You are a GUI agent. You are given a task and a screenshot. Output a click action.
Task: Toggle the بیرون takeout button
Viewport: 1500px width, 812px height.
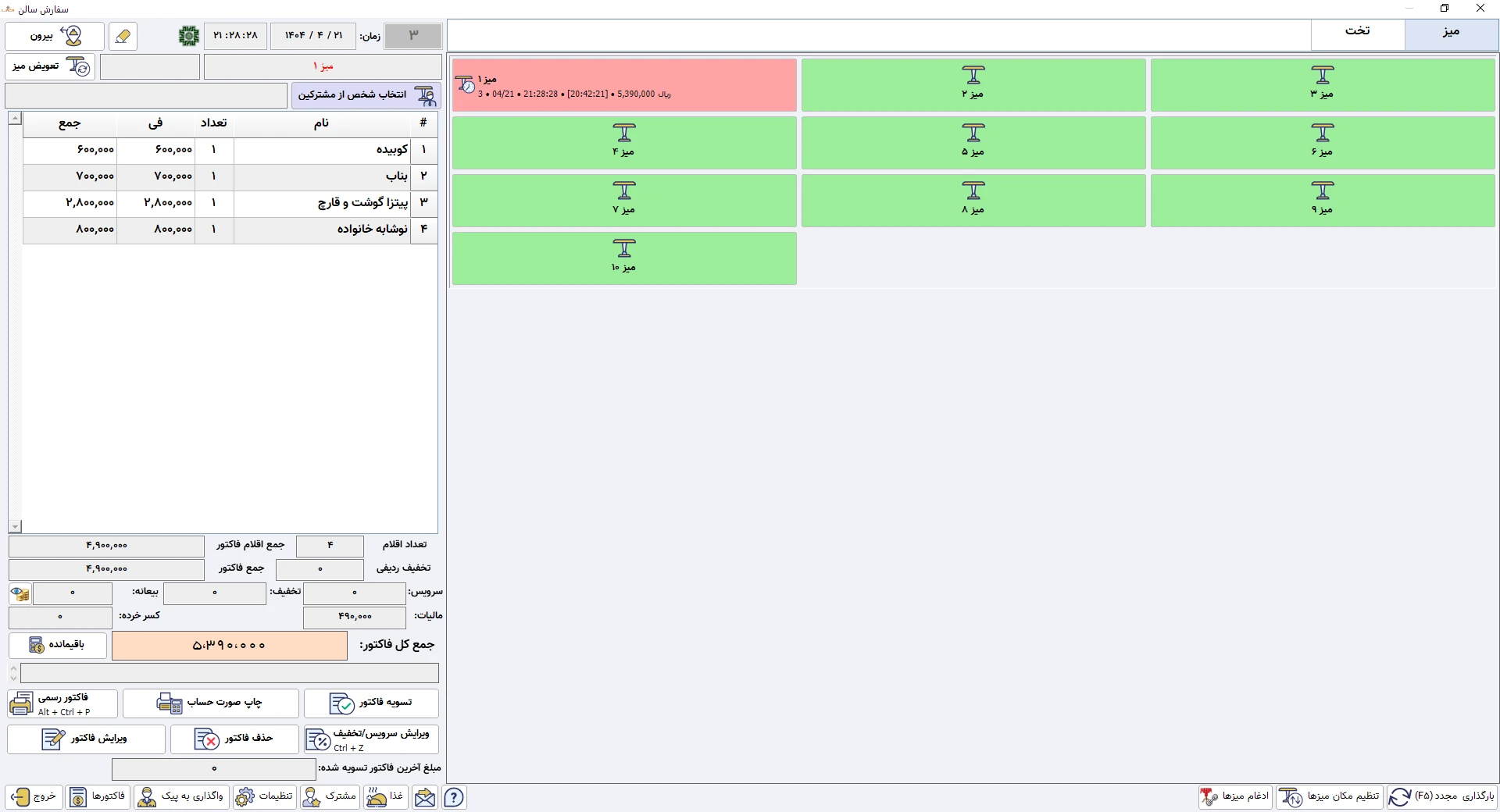click(x=55, y=36)
